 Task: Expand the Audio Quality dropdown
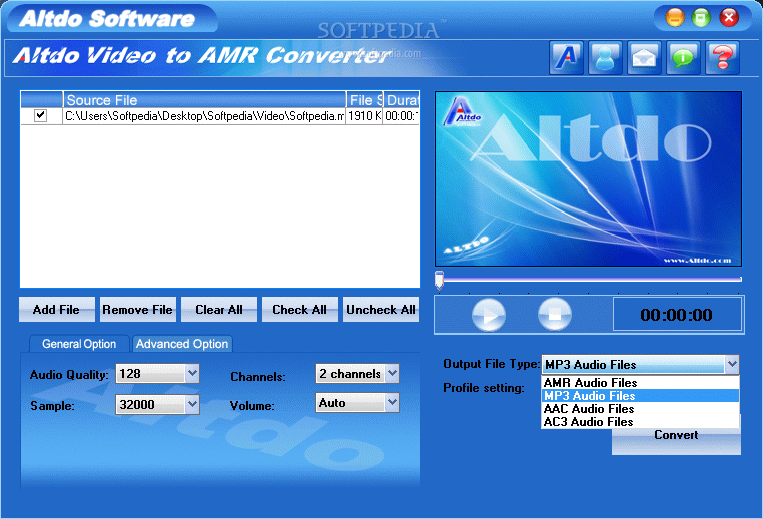192,374
